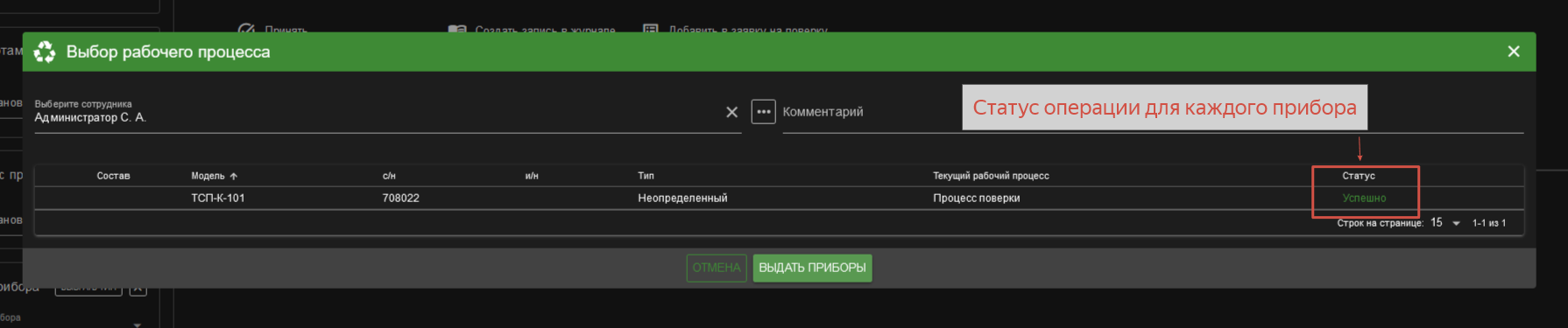Viewport: 1568px width, 328px height.
Task: Click the Успешно status value
Action: (1364, 199)
